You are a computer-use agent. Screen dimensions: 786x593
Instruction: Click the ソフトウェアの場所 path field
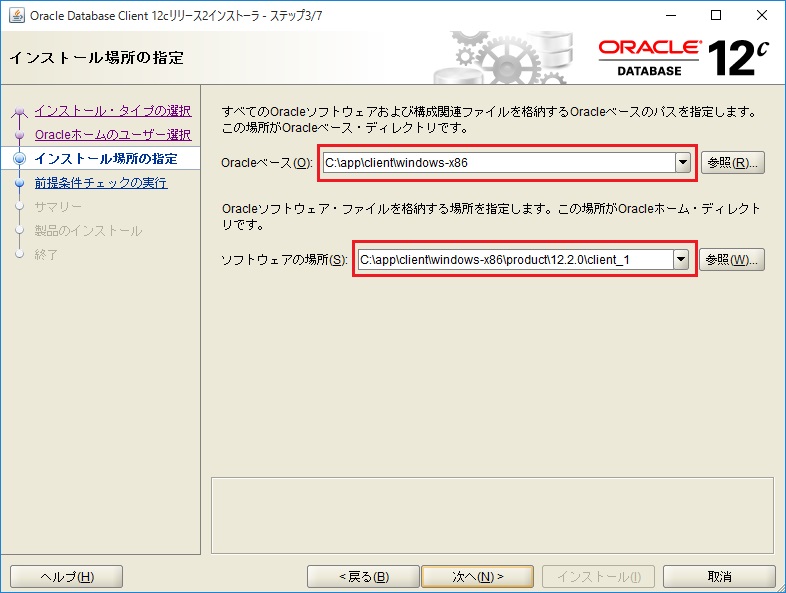click(514, 260)
